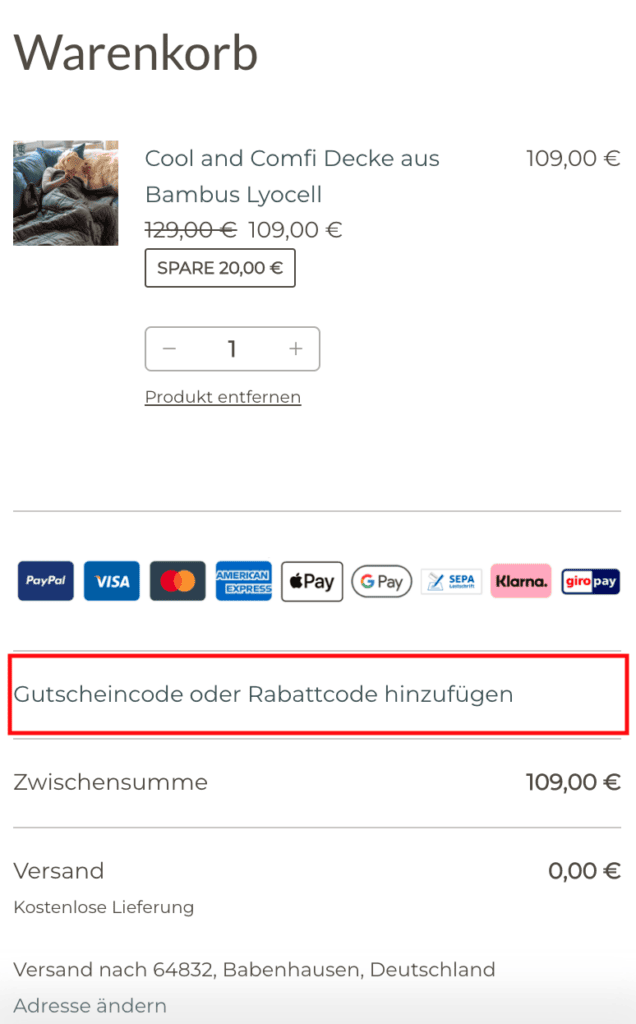
Task: Click the American Express icon
Action: pyautogui.click(x=244, y=581)
